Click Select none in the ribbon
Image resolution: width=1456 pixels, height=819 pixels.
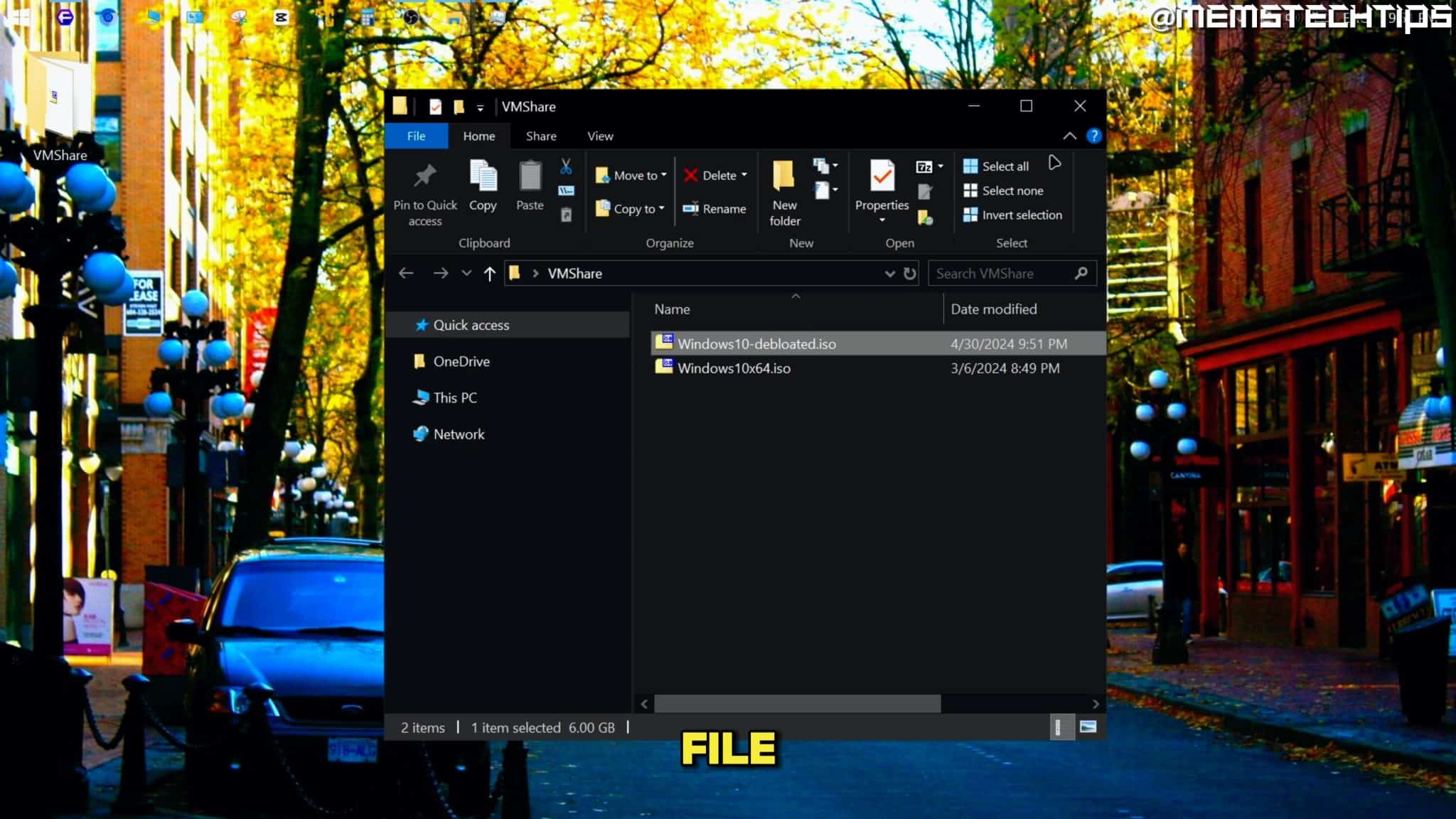pos(1003,191)
